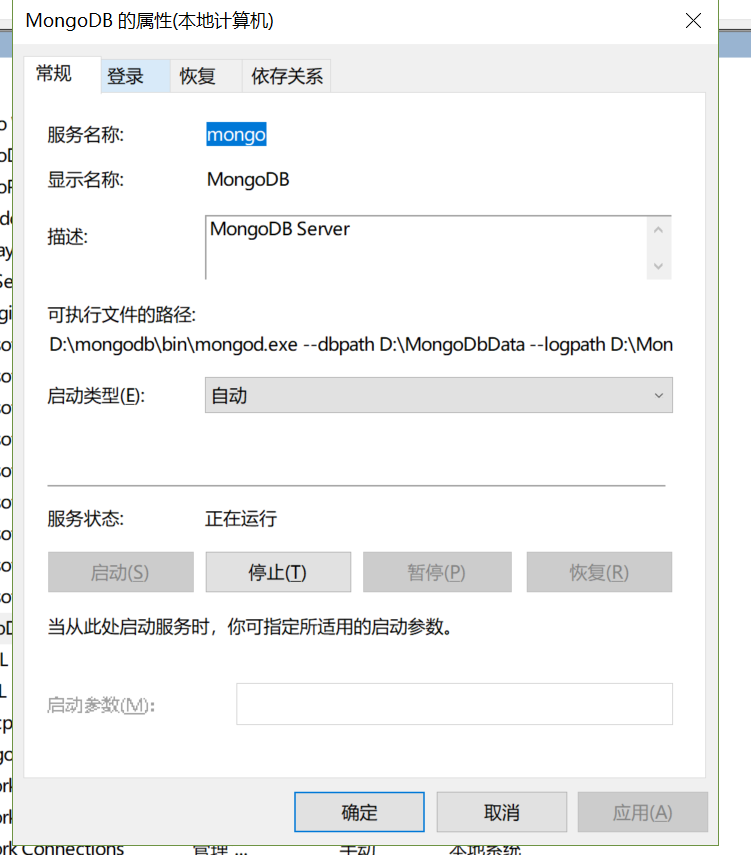Click the 应用(A) button

tap(642, 812)
